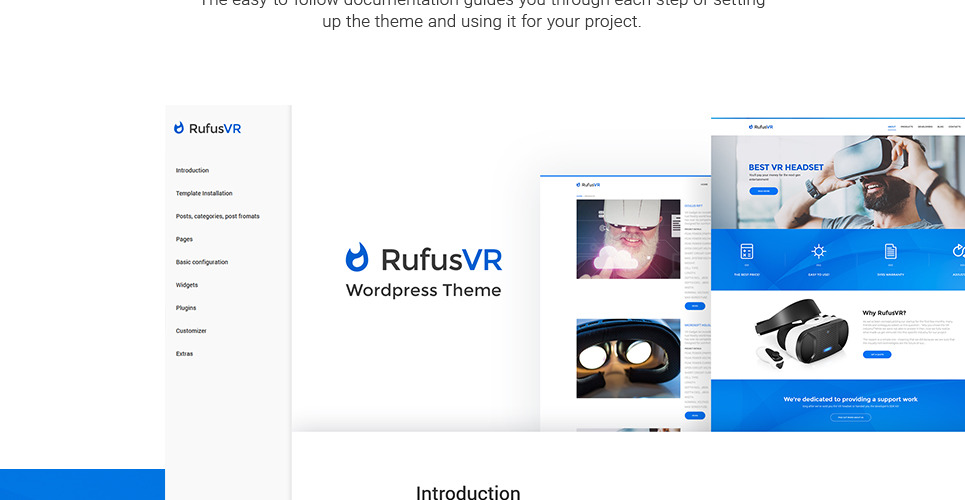Select the calculator icon above The Best Price

click(x=746, y=251)
